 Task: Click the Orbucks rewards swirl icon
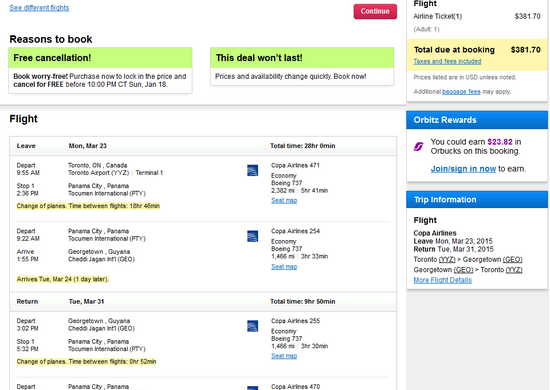[x=418, y=146]
